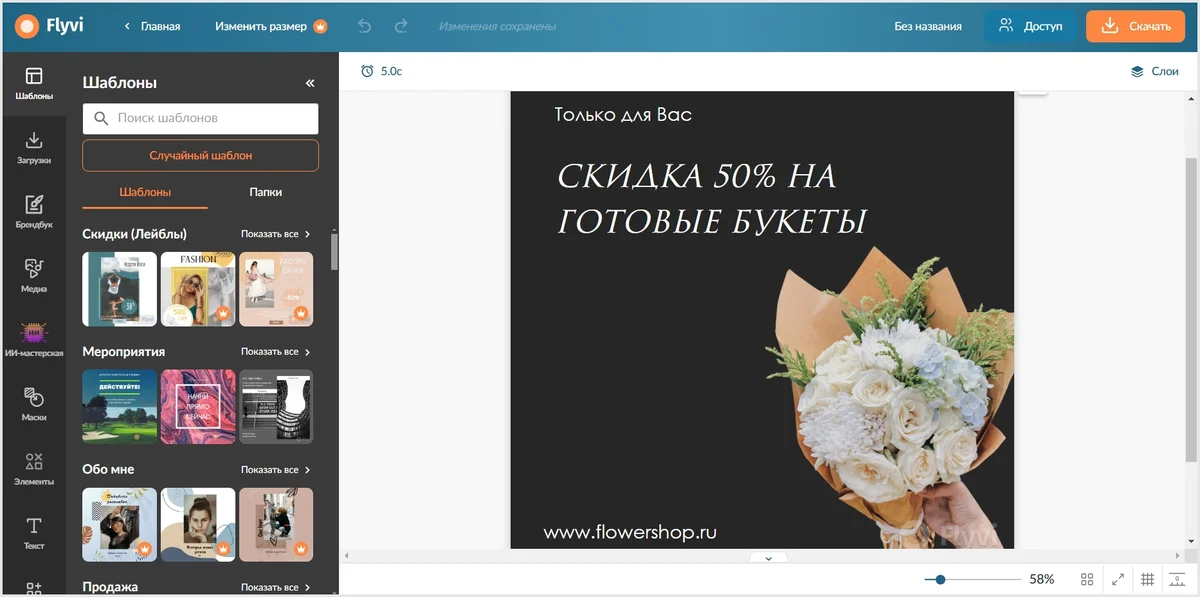This screenshot has height=597, width=1200.
Task: Switch to the Шаблоны tab under the search field
Action: [x=145, y=192]
